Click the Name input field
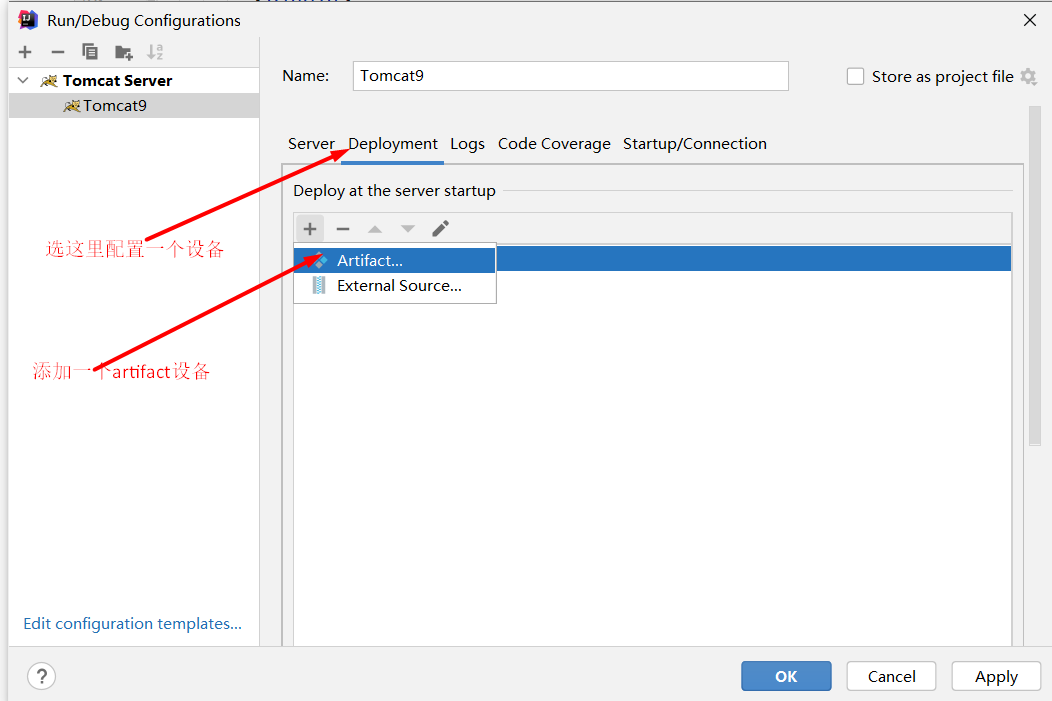Screen dimensions: 1052x701 click(570, 76)
